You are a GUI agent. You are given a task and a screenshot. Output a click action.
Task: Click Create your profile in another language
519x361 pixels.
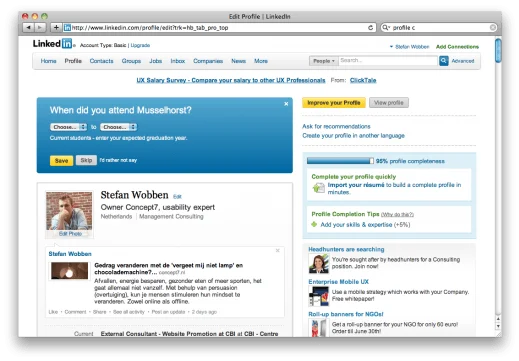[x=353, y=136]
